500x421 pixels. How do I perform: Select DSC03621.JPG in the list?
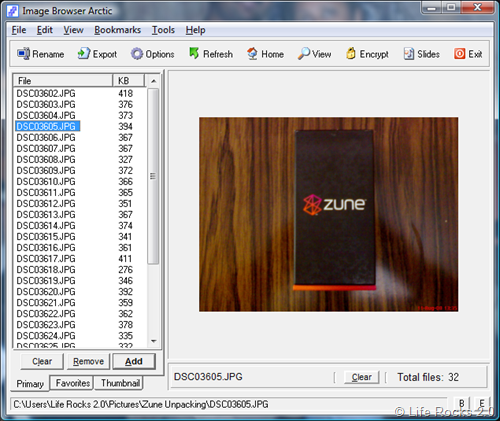(46, 302)
